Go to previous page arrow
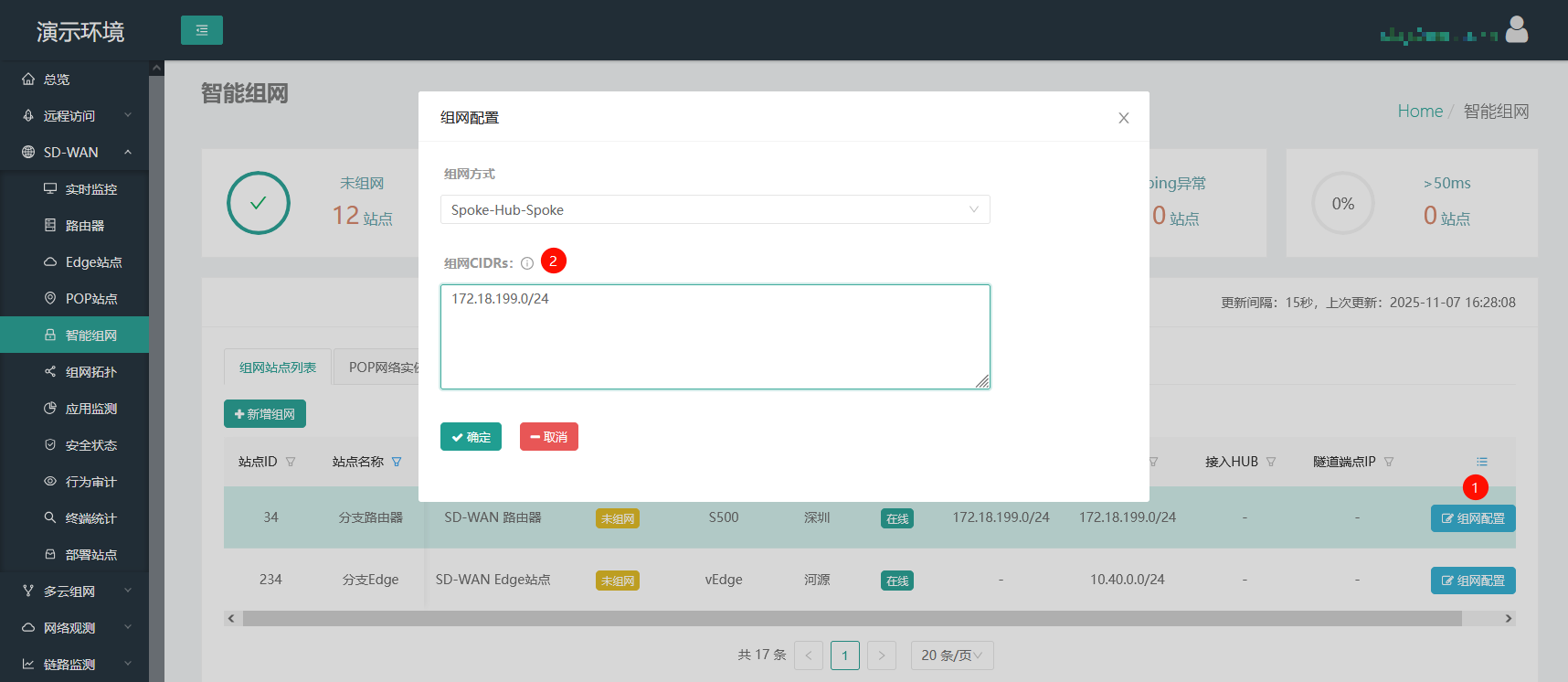The height and width of the screenshot is (682, 1568). [809, 655]
